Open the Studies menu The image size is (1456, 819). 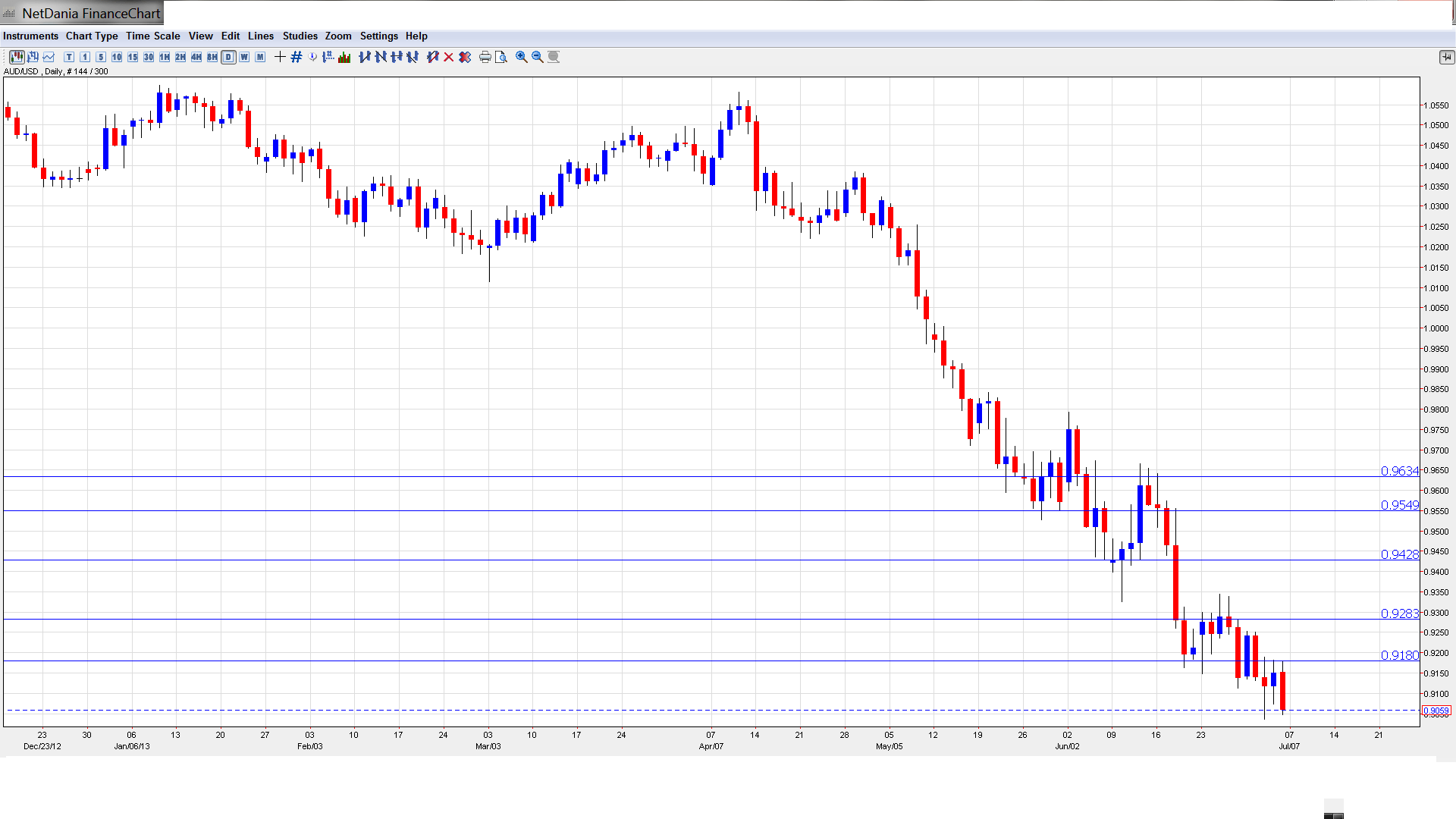pos(300,36)
